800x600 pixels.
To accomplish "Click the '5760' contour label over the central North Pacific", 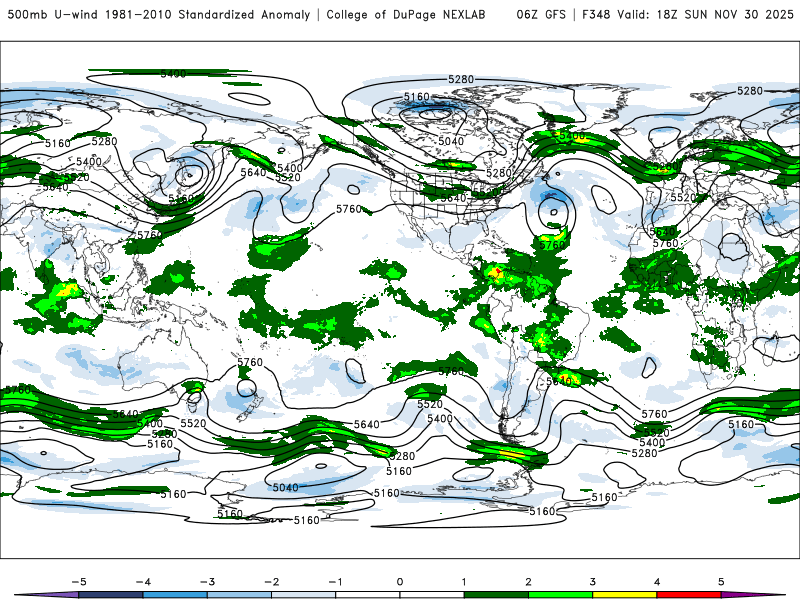I will pos(349,209).
